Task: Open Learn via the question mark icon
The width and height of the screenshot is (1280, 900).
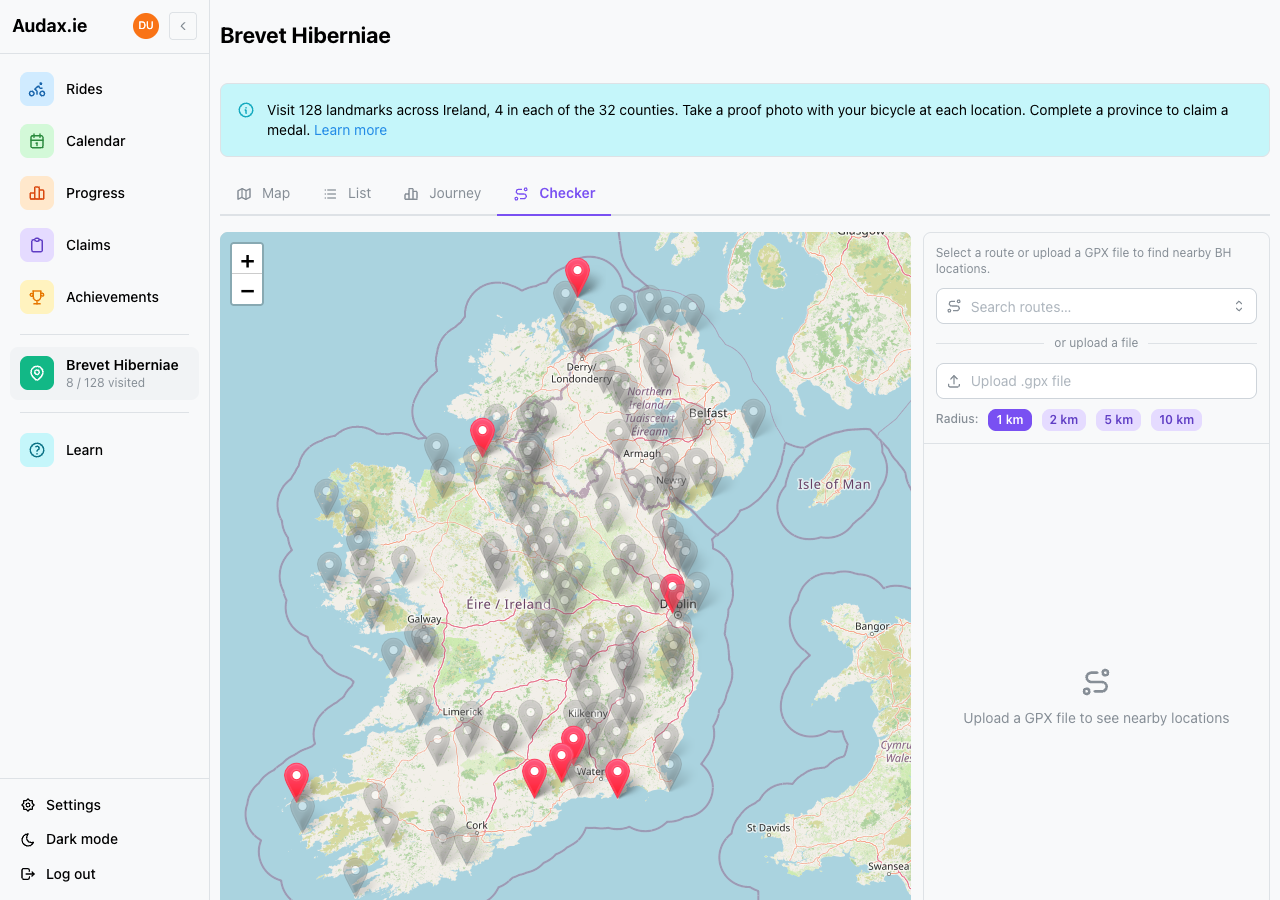Action: (x=37, y=450)
